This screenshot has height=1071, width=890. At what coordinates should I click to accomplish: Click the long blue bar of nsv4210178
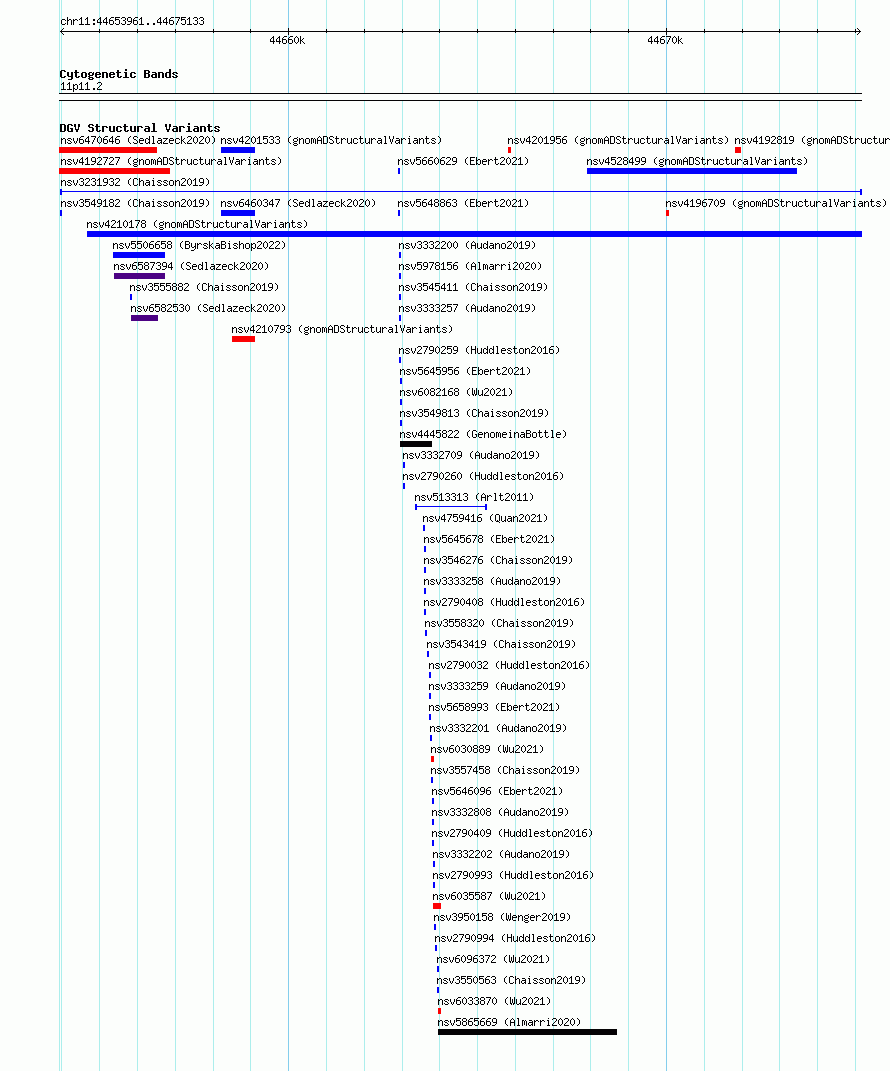click(x=474, y=234)
